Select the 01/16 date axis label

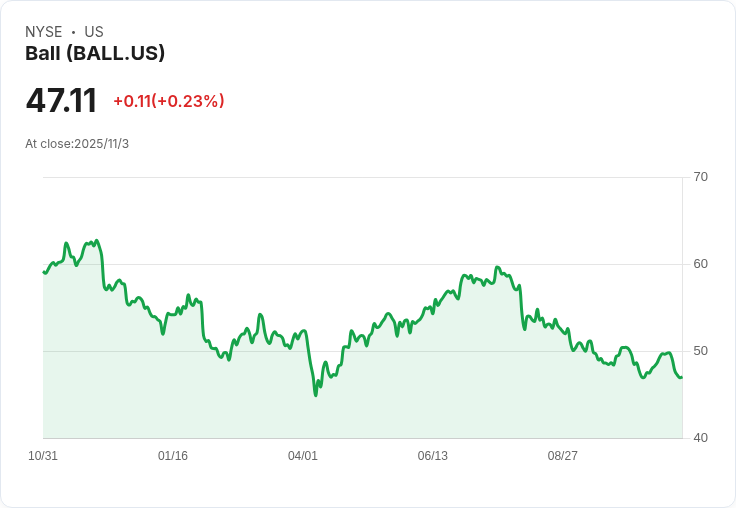tap(173, 456)
